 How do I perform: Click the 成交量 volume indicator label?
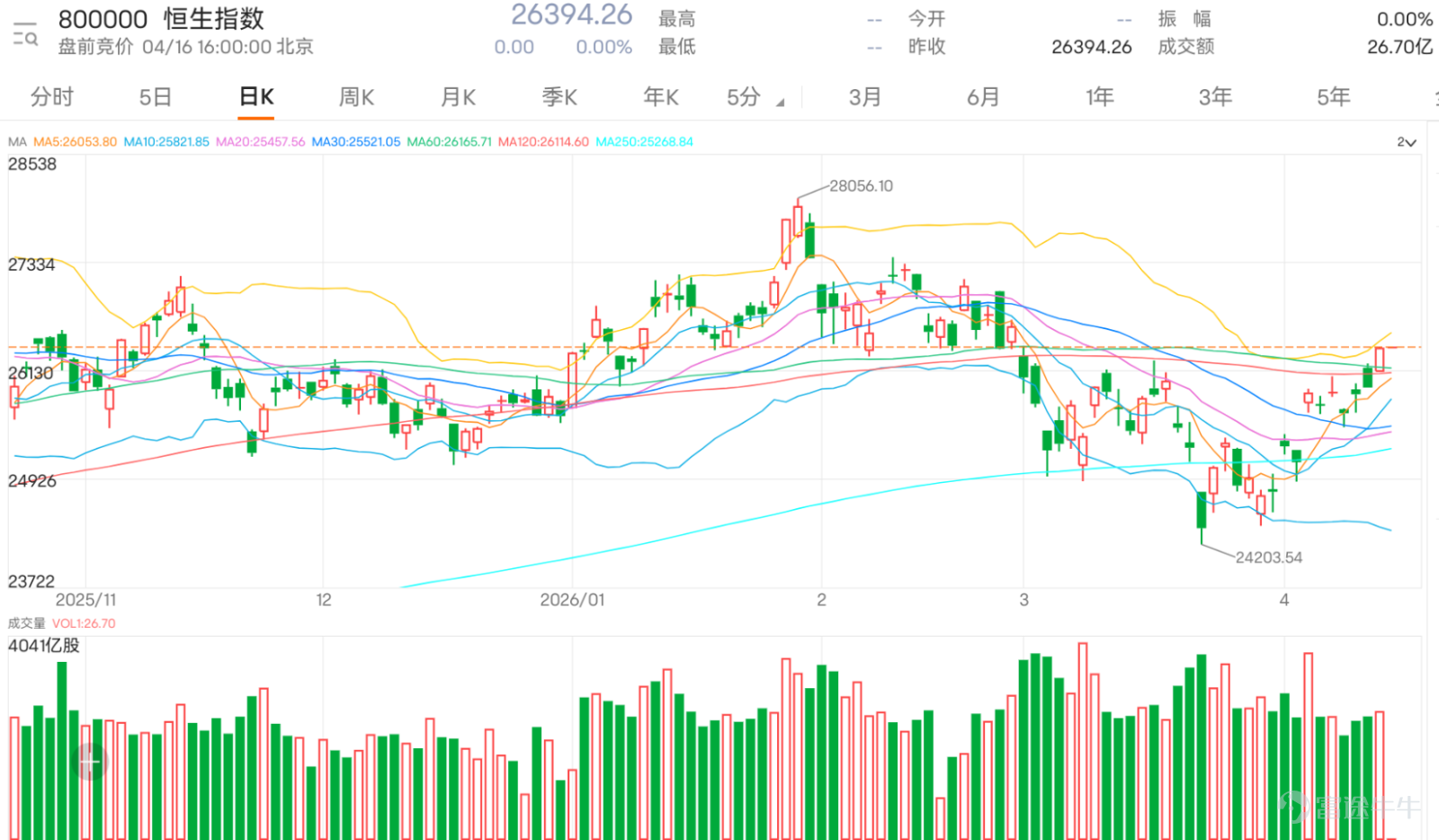coord(26,623)
